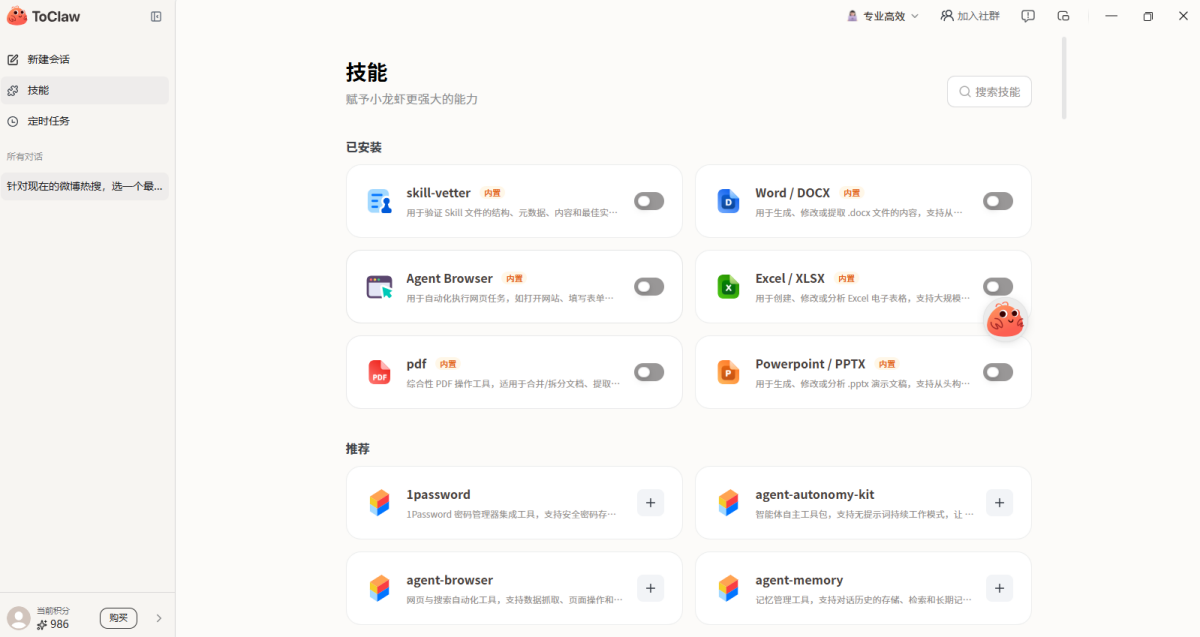The width and height of the screenshot is (1200, 637).
Task: Enable the skill-vetter skill toggle
Action: pyautogui.click(x=649, y=201)
